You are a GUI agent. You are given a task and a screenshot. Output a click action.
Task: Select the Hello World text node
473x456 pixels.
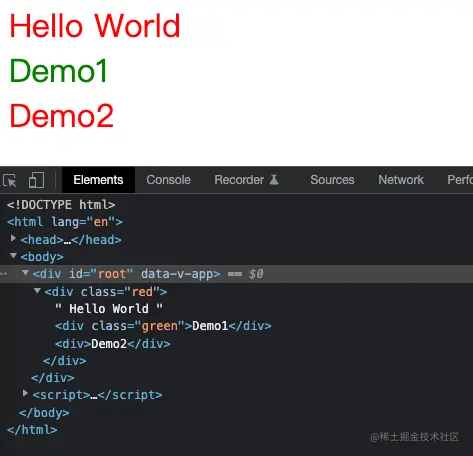point(109,308)
